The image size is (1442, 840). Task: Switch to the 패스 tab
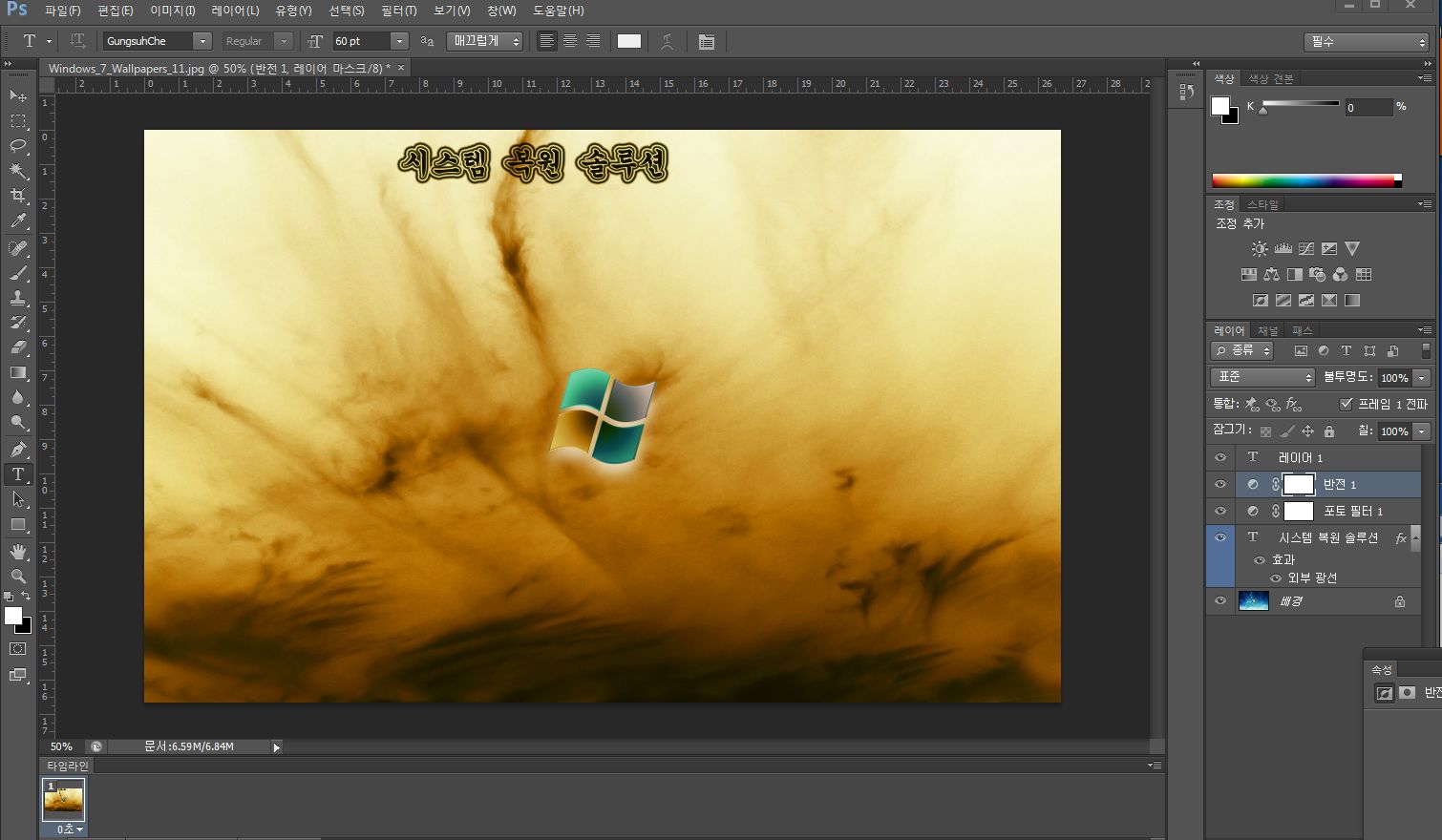coord(1302,330)
